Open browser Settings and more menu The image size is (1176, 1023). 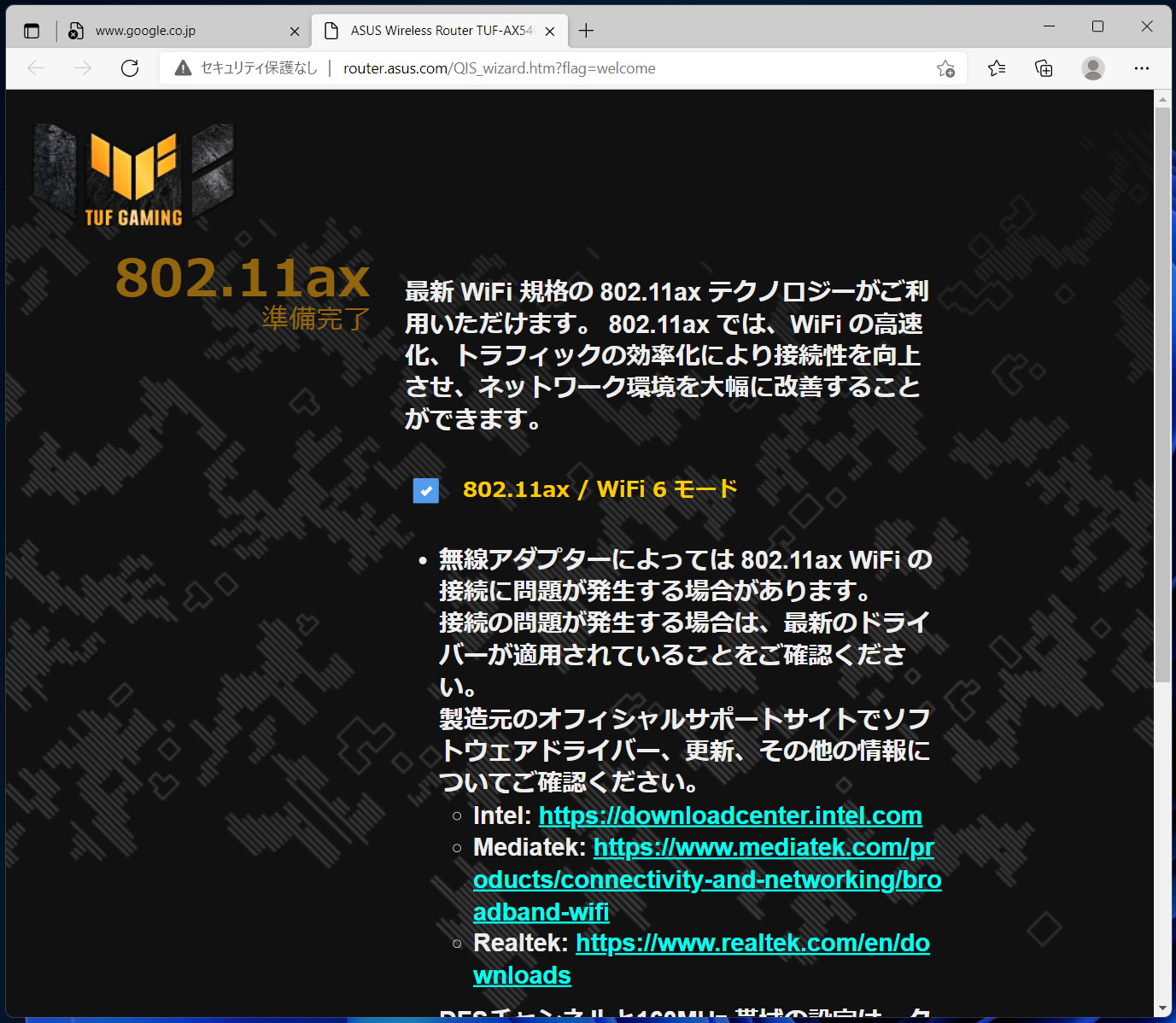[1142, 68]
